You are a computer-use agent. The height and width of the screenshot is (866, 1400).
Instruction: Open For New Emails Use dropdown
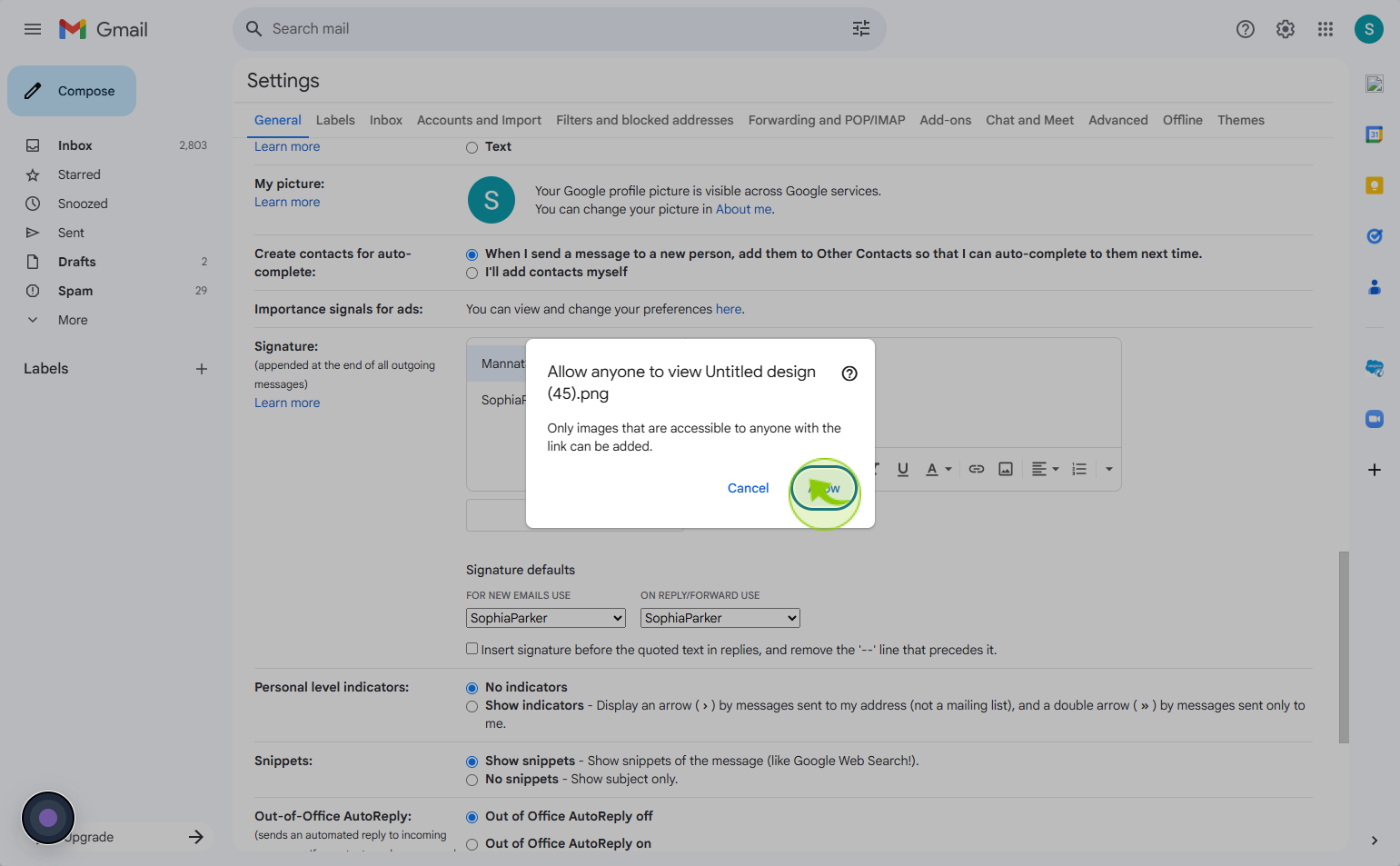tap(546, 618)
